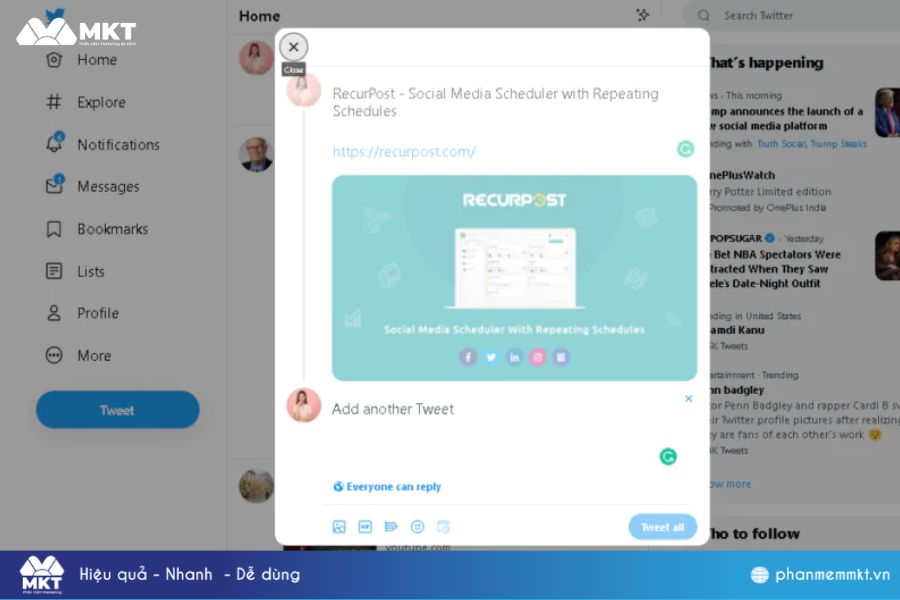Click the sparkle top tweets icon
The width and height of the screenshot is (900, 600).
(643, 16)
